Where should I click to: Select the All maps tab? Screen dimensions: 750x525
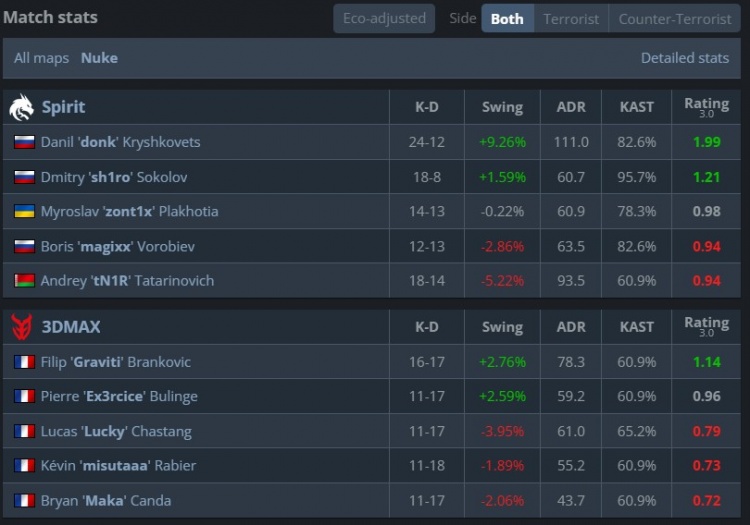coord(41,58)
